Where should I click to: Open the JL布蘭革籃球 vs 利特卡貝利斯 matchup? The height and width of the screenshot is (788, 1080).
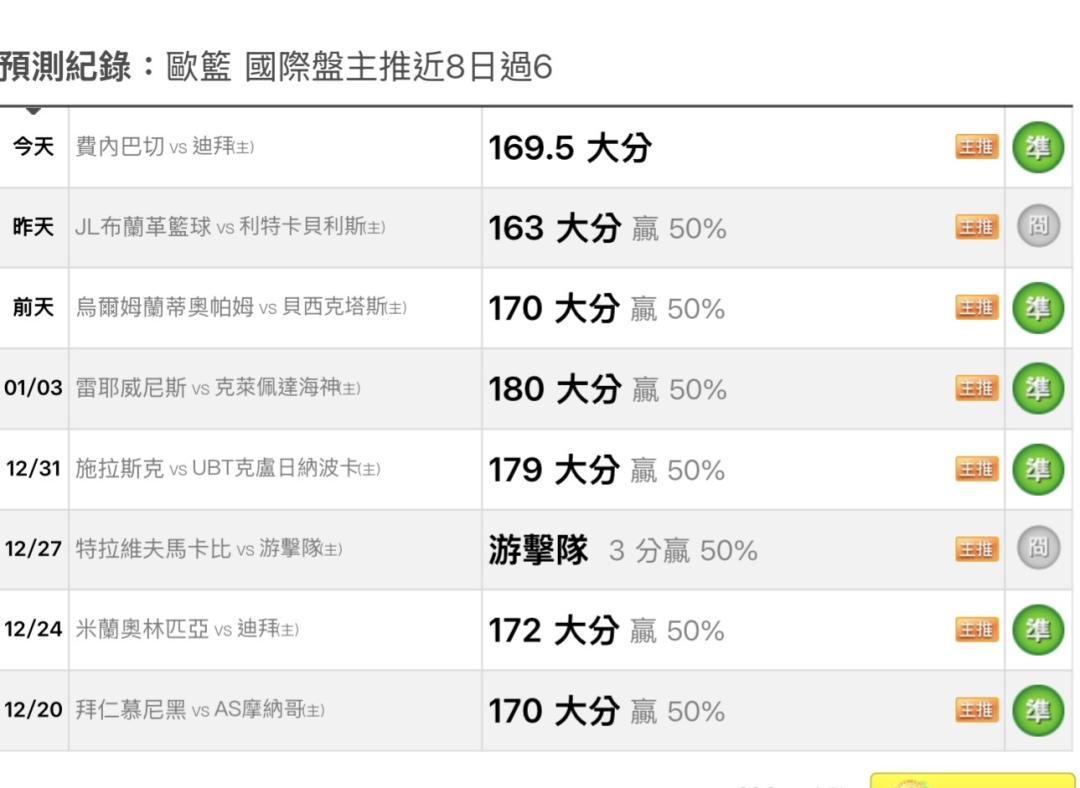point(230,228)
